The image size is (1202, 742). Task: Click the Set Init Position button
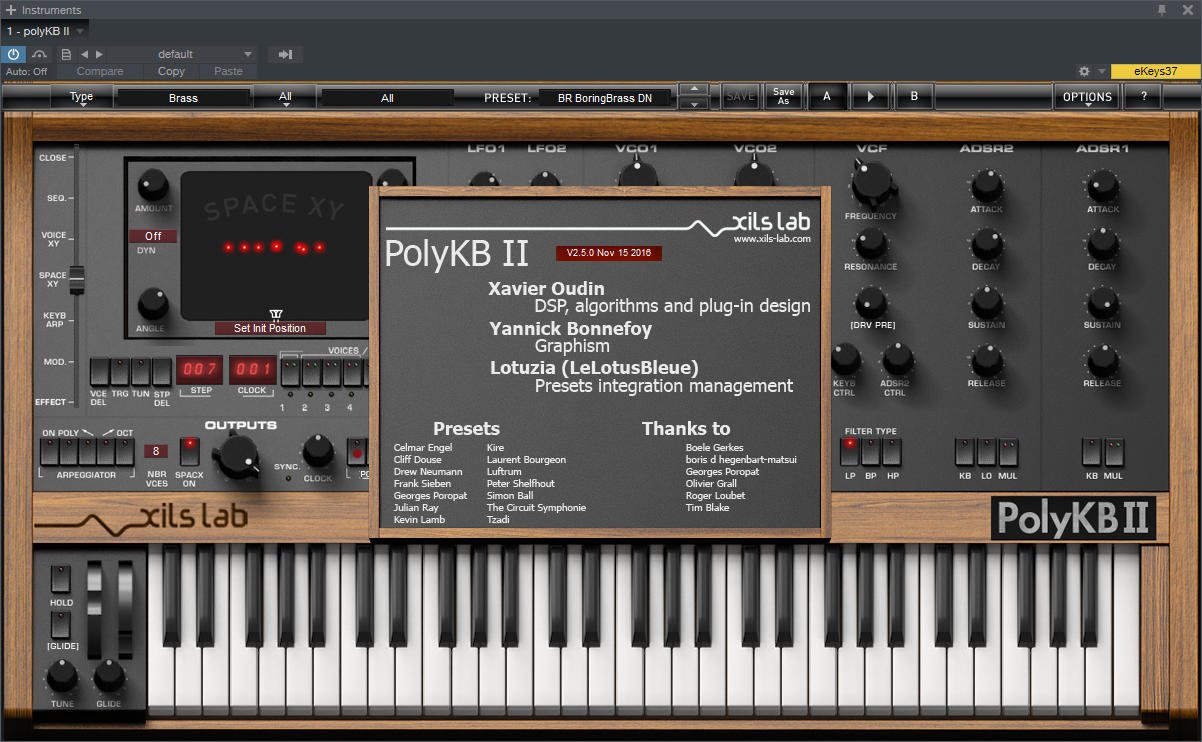point(270,328)
